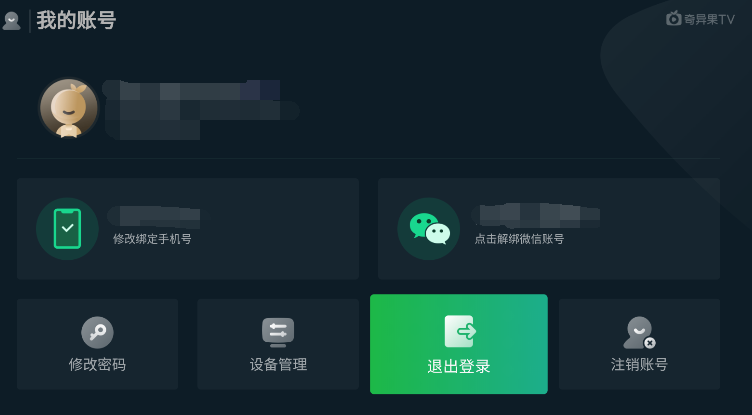Click the device management monitor icon
This screenshot has height=415, width=752.
[278, 332]
